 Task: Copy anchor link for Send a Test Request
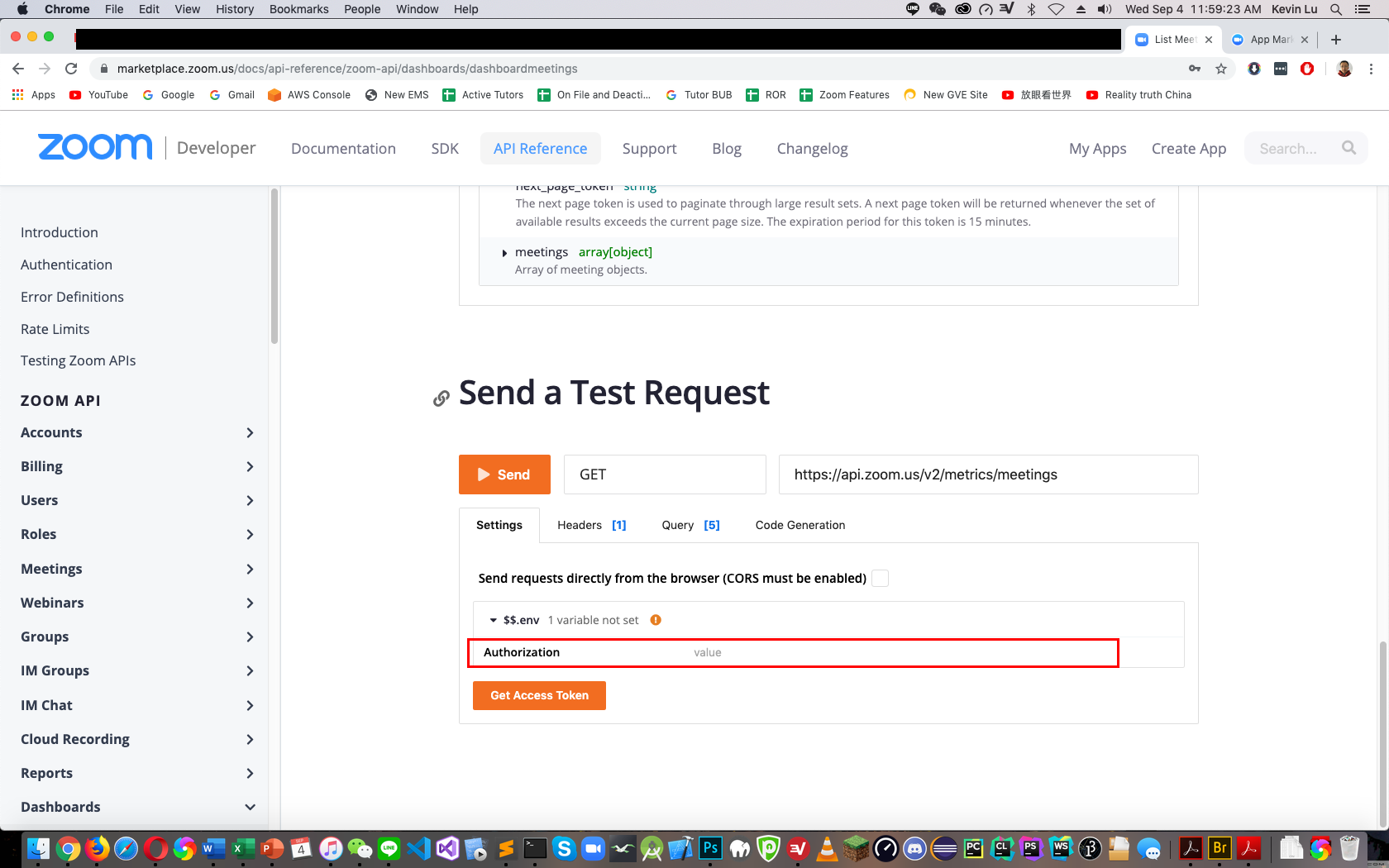(442, 398)
